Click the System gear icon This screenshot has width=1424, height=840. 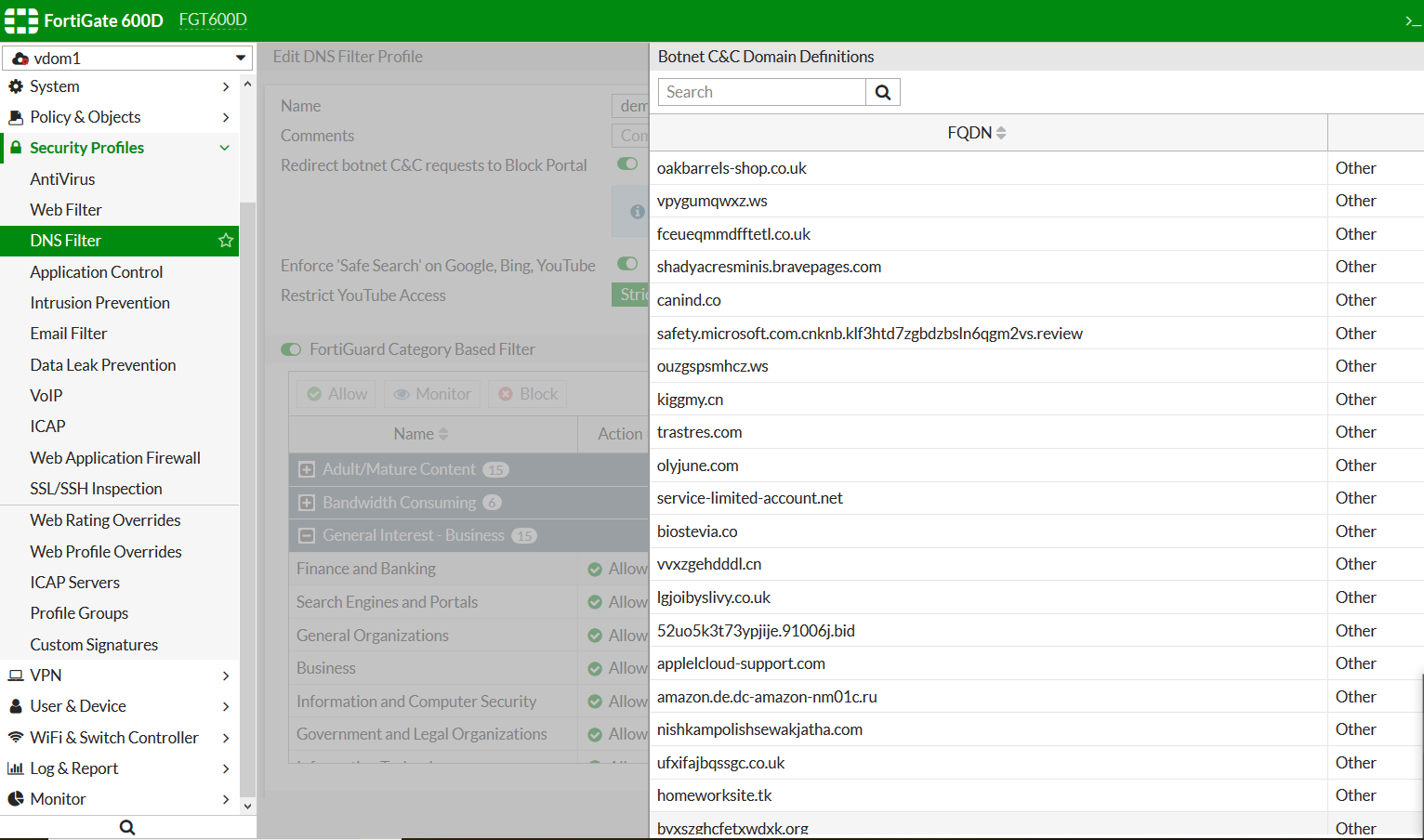coord(16,86)
